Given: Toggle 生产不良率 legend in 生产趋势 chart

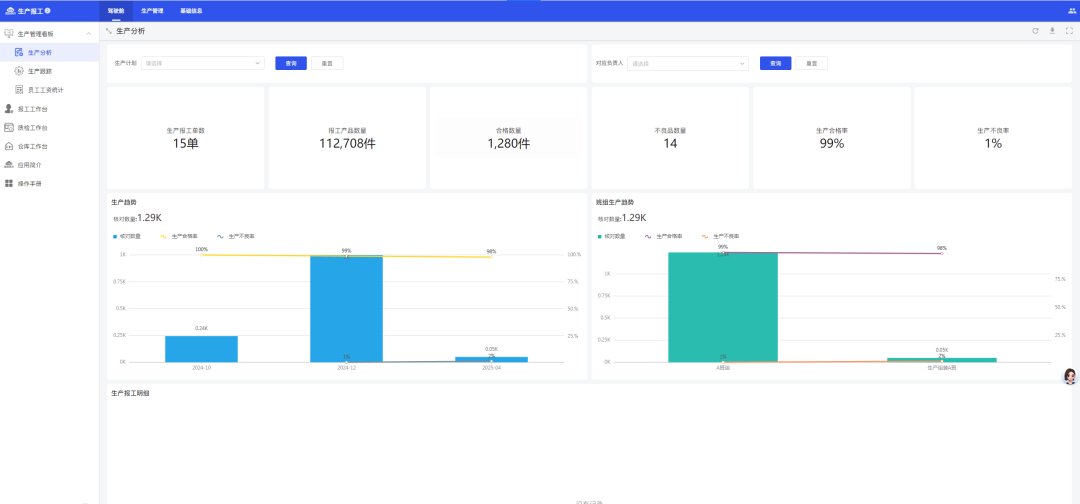Looking at the screenshot, I should tap(236, 236).
